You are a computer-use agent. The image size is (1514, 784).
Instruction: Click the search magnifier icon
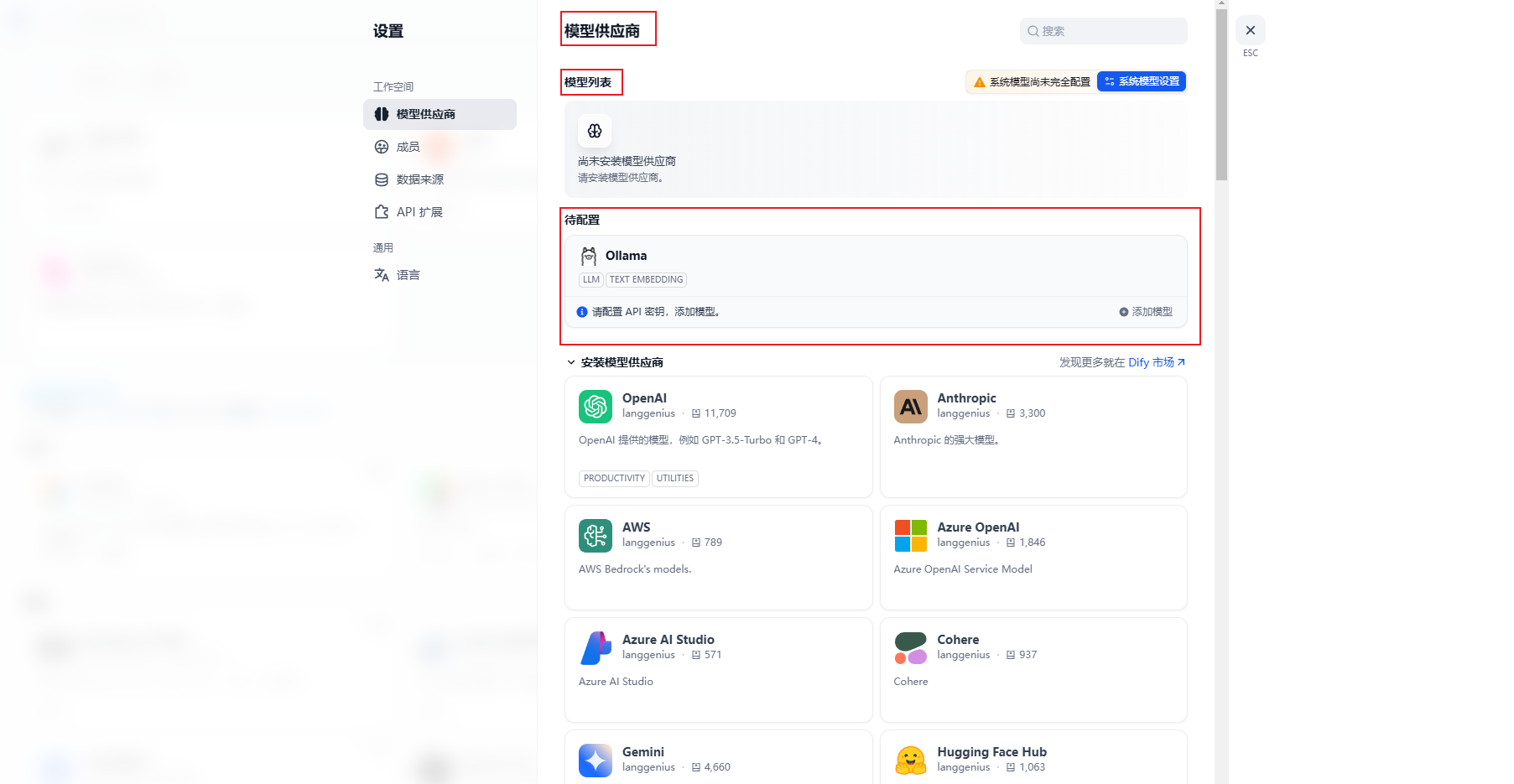coord(1033,31)
